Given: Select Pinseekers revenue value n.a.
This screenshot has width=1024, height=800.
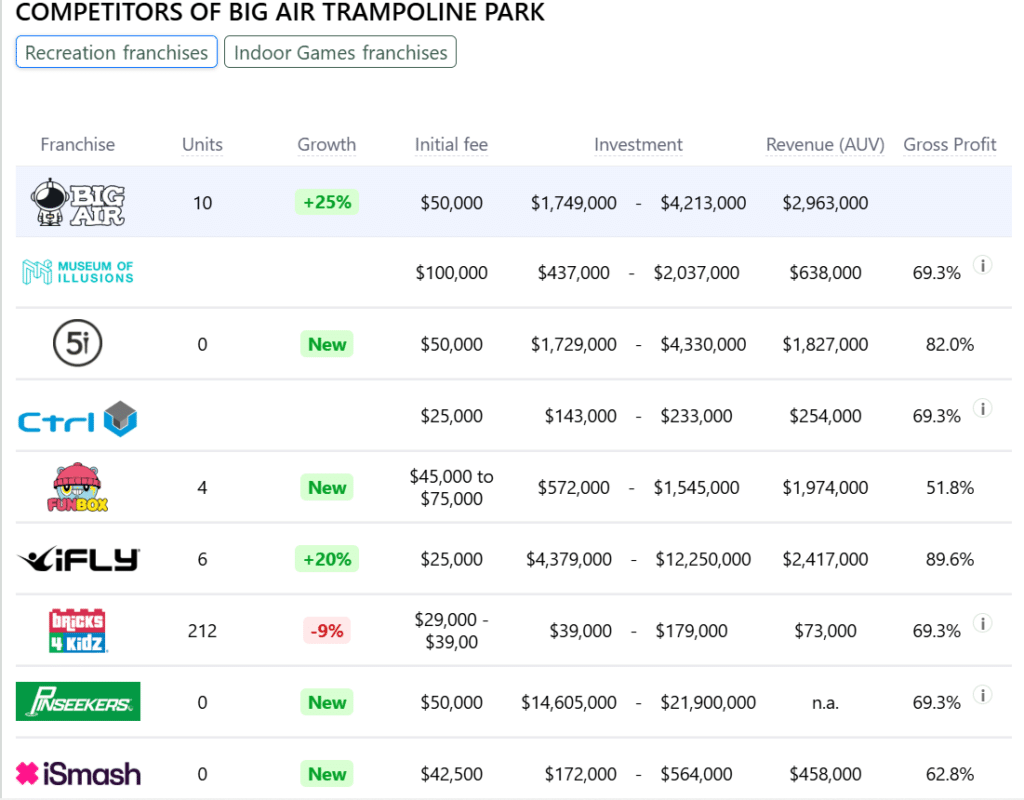Looking at the screenshot, I should click(x=825, y=703).
